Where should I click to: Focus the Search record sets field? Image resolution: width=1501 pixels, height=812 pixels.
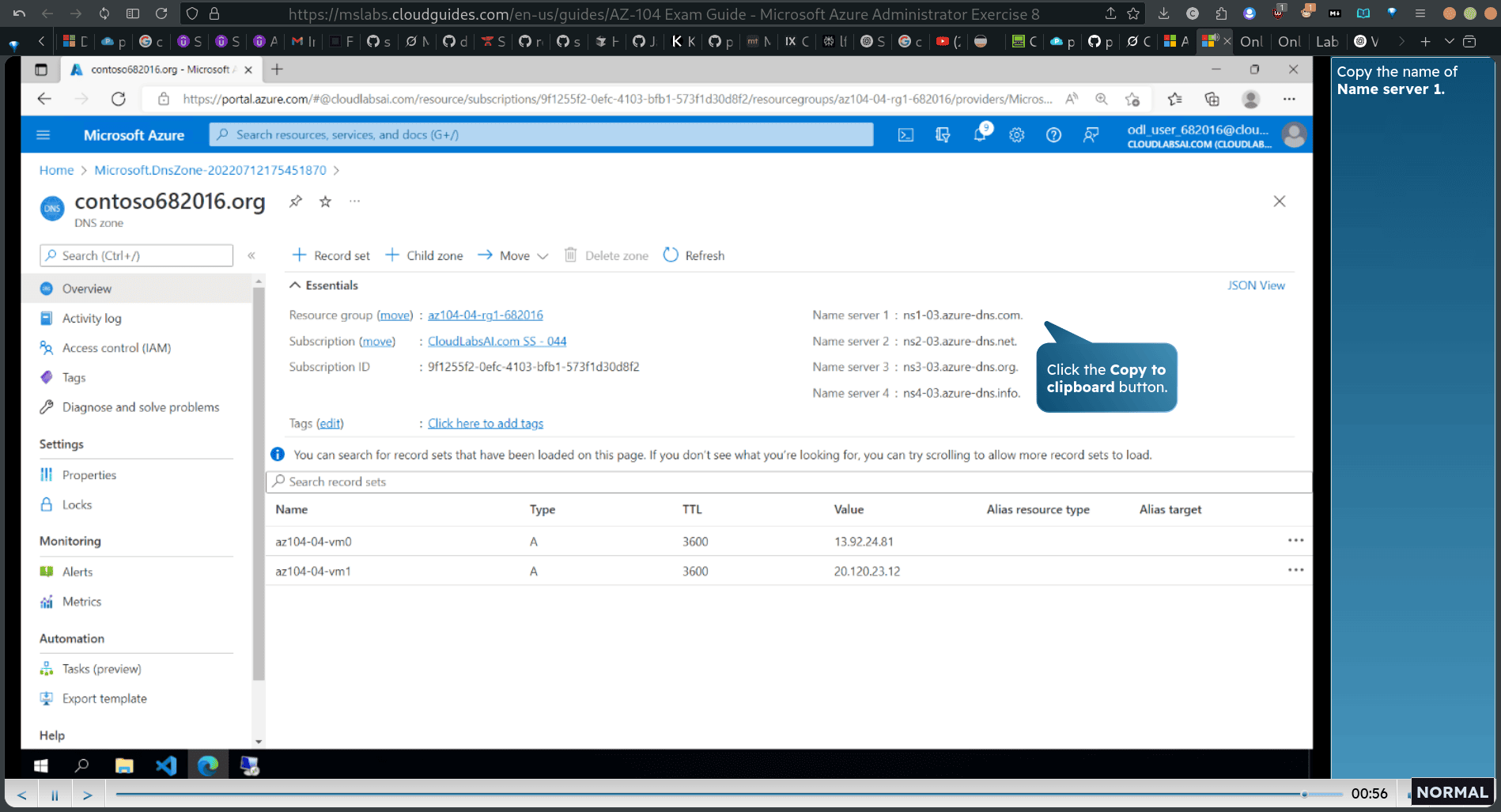(x=788, y=482)
